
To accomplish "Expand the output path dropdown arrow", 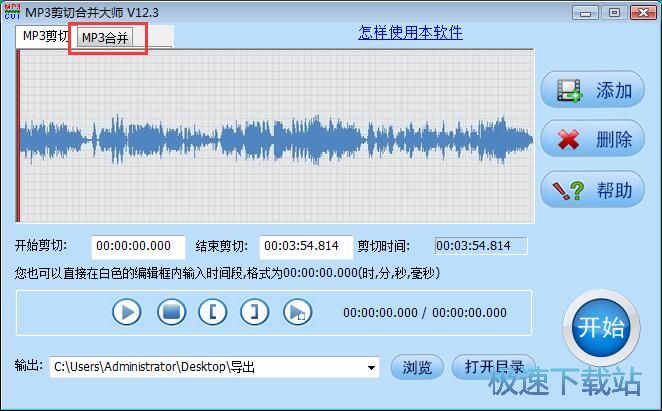I will click(x=371, y=367).
